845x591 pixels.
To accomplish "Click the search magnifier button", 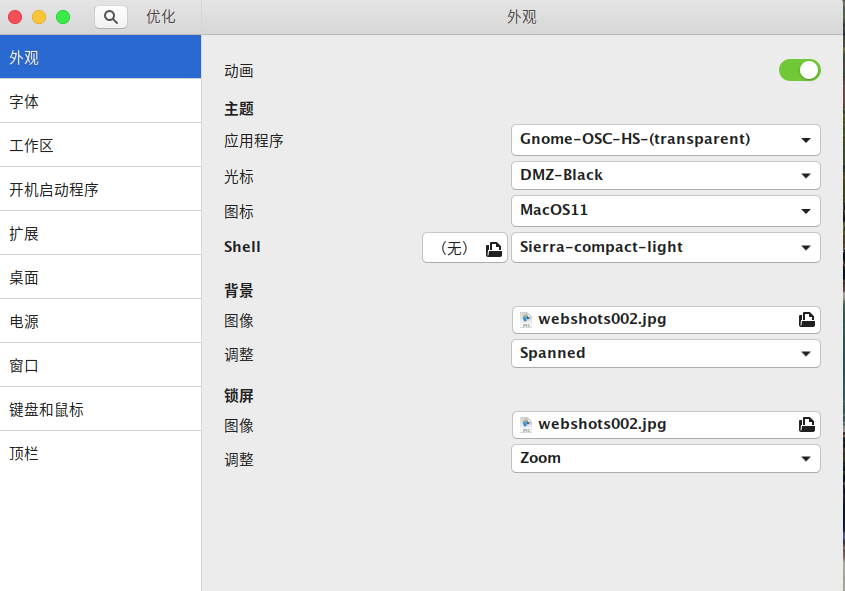I will pyautogui.click(x=110, y=17).
